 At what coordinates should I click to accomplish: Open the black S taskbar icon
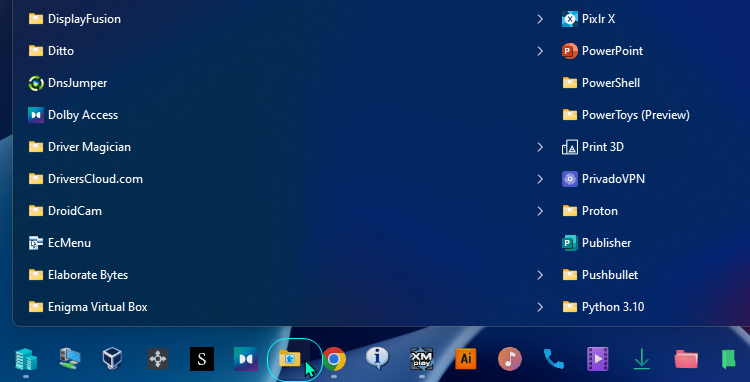pos(202,359)
